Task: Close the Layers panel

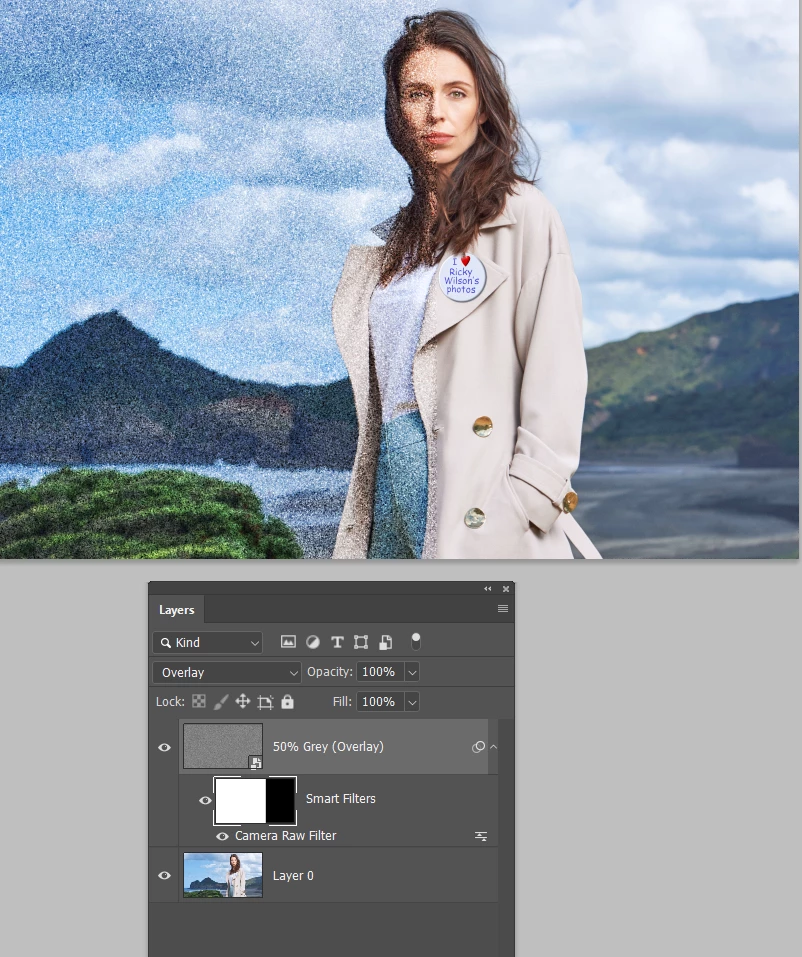Action: click(x=506, y=589)
